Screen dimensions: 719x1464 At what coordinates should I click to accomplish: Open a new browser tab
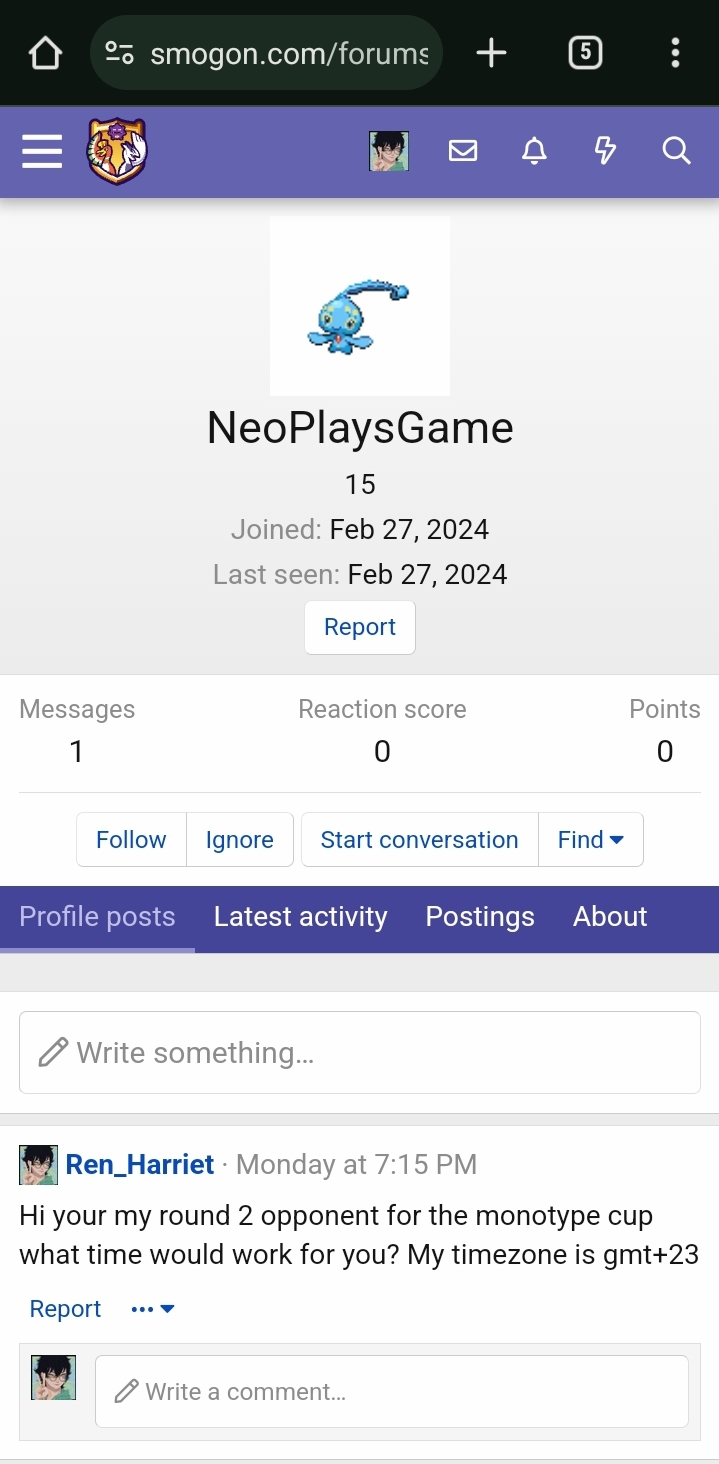(x=491, y=53)
